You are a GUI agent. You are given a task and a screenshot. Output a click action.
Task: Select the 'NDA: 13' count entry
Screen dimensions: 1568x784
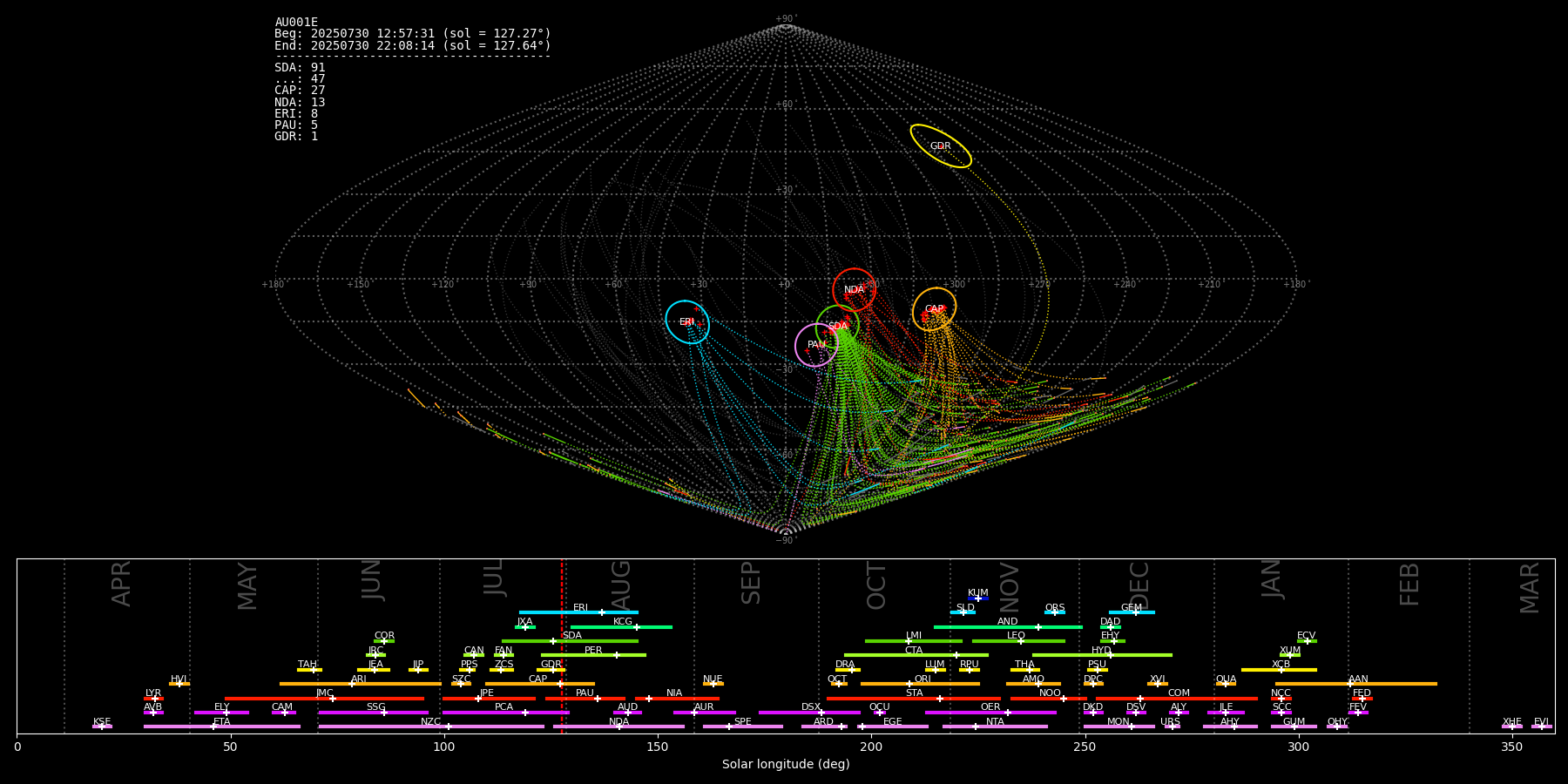(300, 103)
